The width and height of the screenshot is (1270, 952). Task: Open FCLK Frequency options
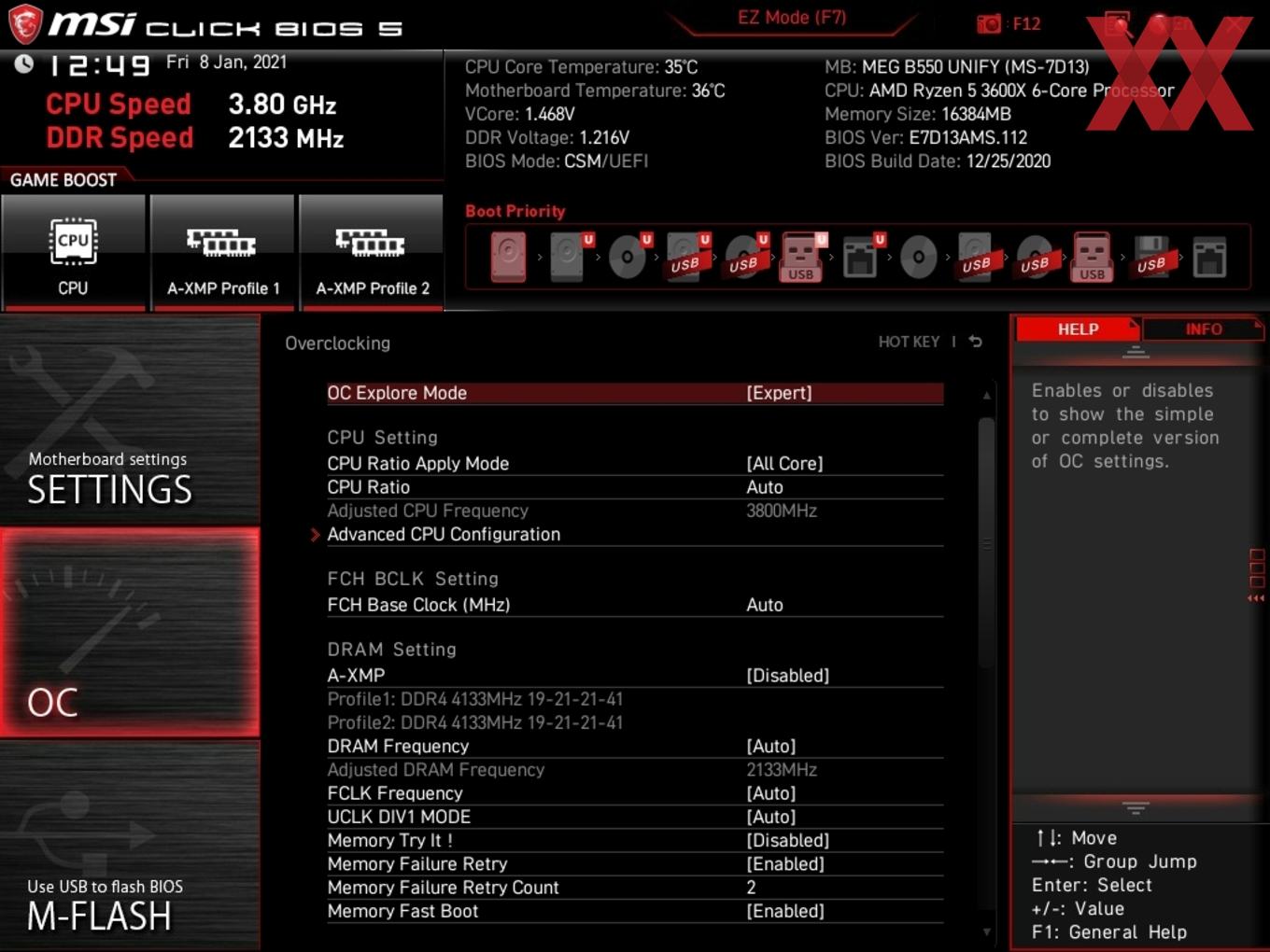(x=635, y=793)
